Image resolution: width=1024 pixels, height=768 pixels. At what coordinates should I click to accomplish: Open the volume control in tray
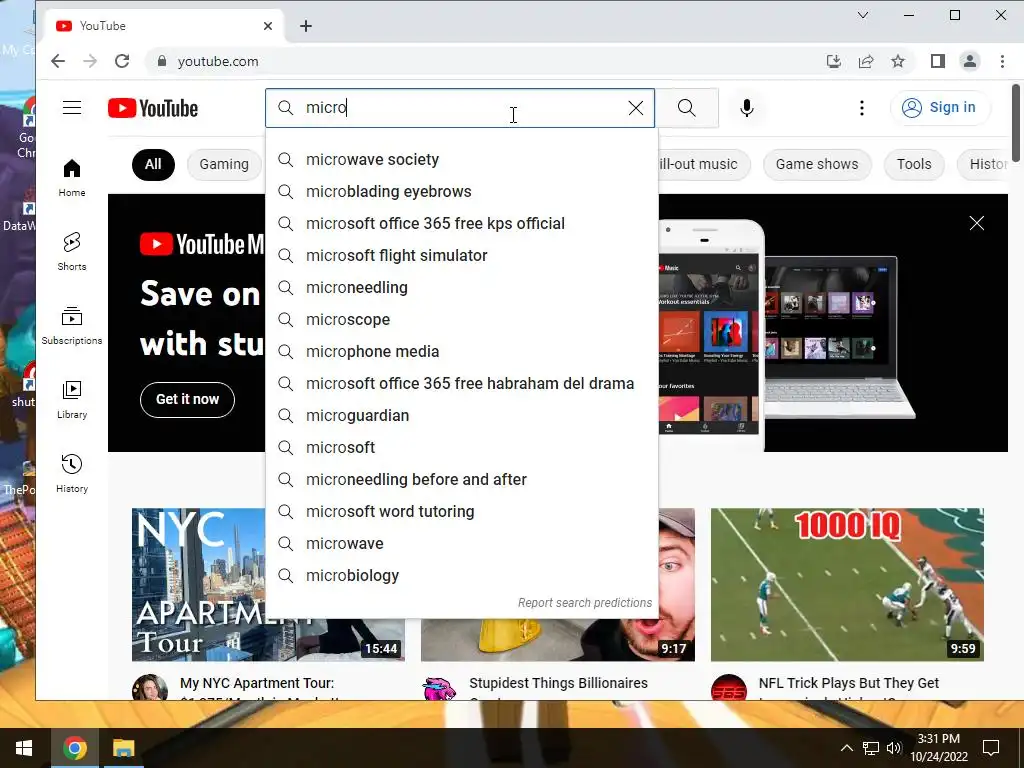click(894, 748)
